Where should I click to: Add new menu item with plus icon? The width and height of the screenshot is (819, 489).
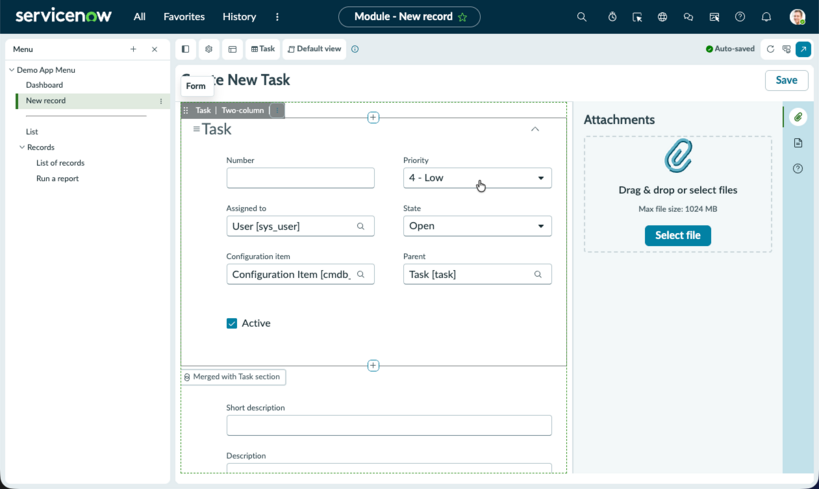click(133, 49)
